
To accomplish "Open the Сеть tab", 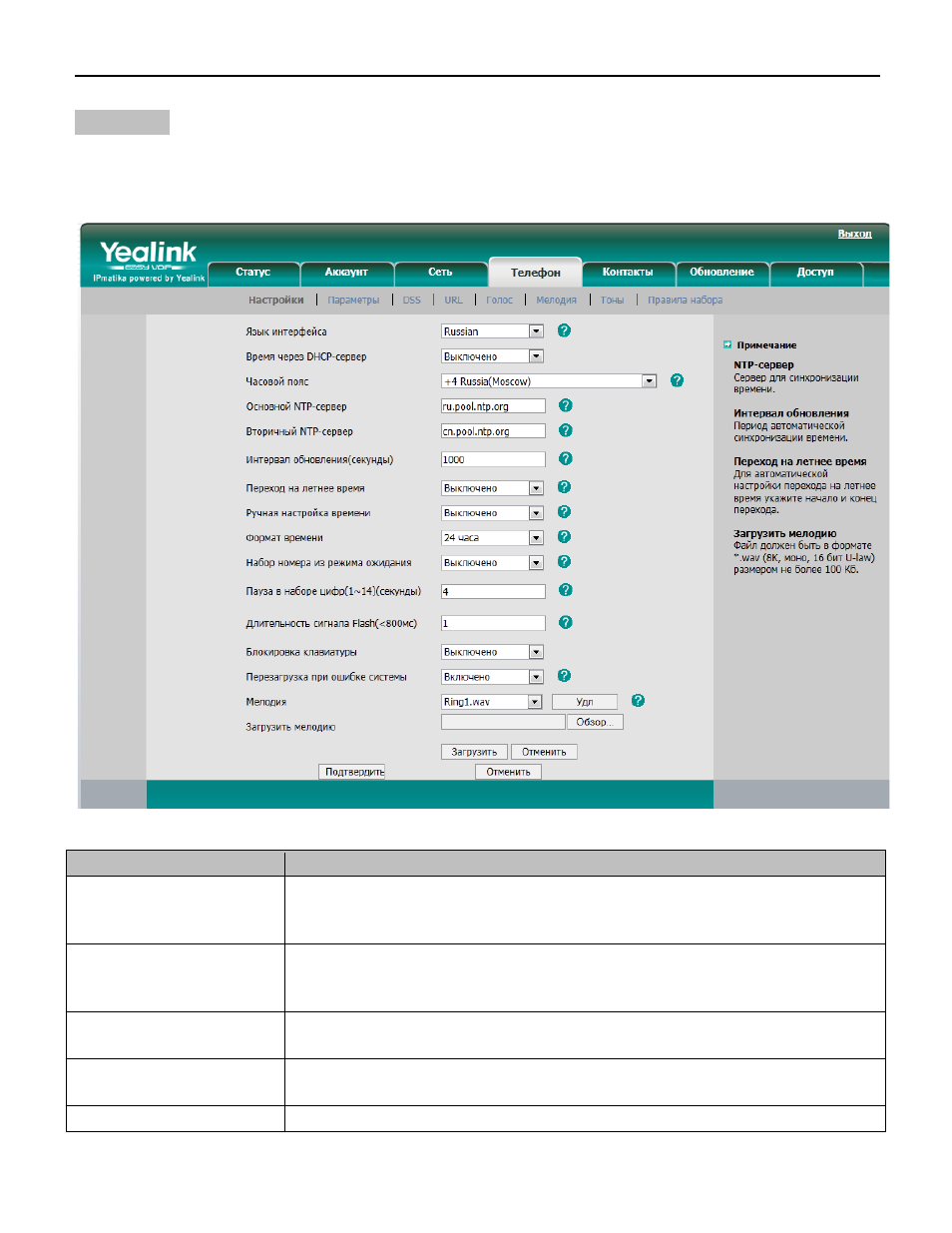I will [x=440, y=273].
